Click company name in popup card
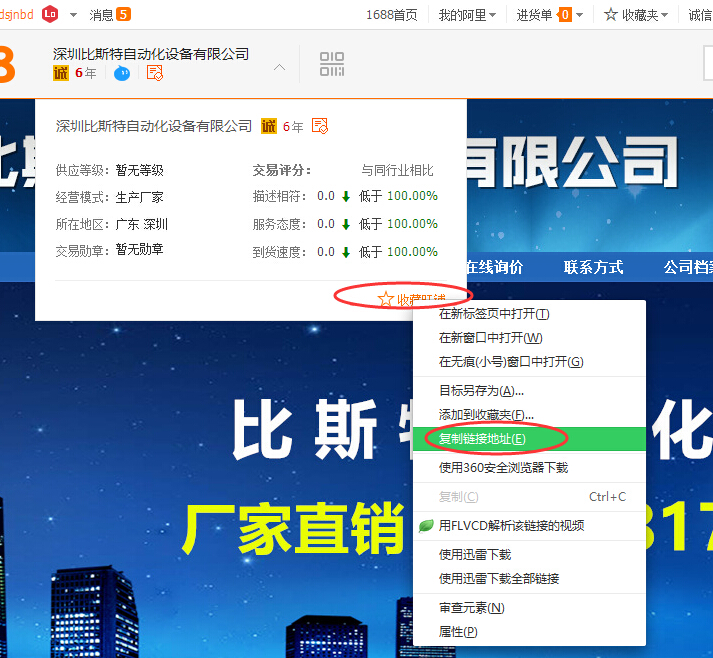 coord(154,126)
